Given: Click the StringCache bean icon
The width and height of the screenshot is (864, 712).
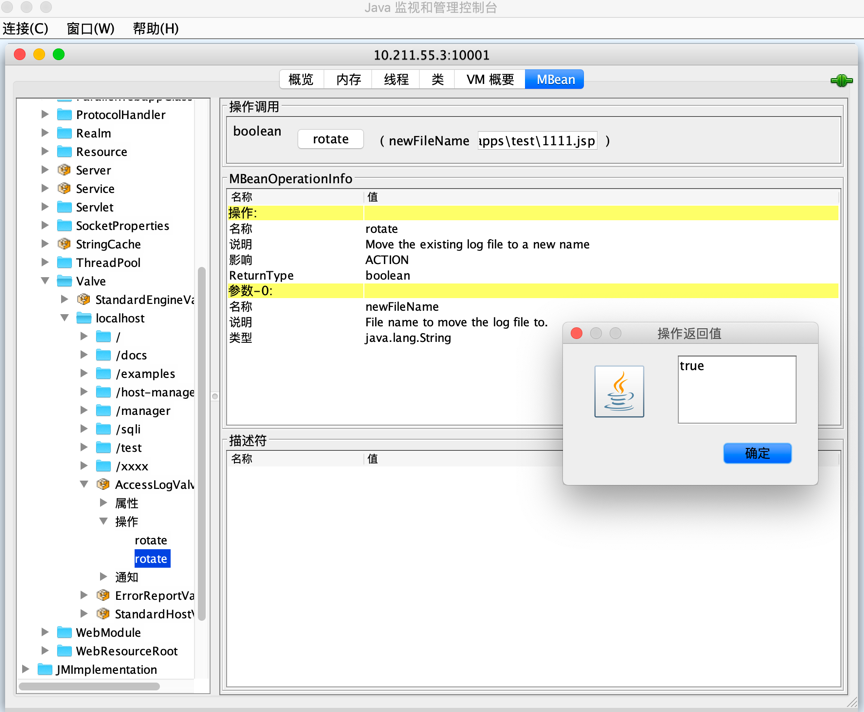Looking at the screenshot, I should point(65,244).
